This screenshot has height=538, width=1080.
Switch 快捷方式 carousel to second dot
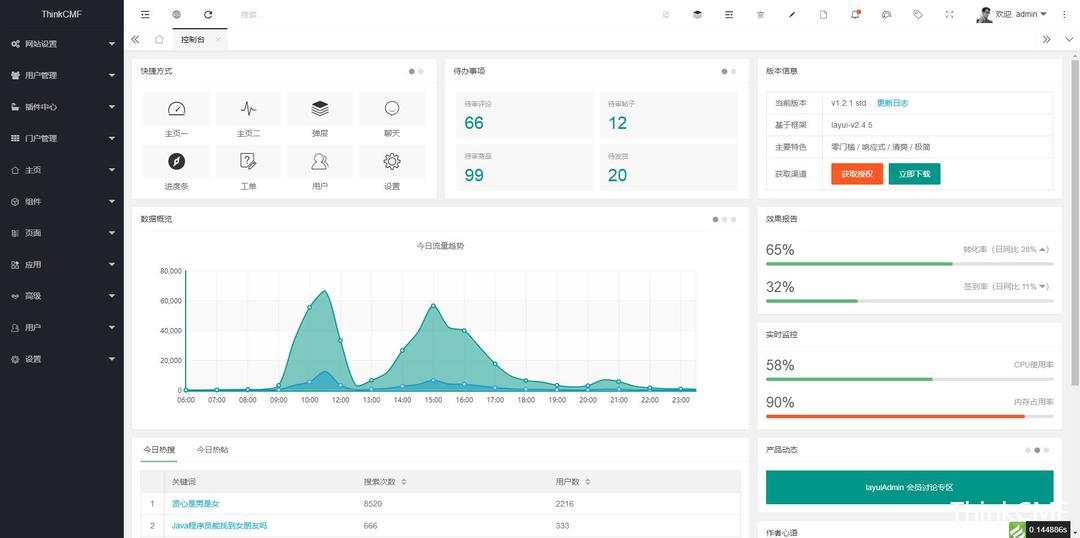click(421, 71)
